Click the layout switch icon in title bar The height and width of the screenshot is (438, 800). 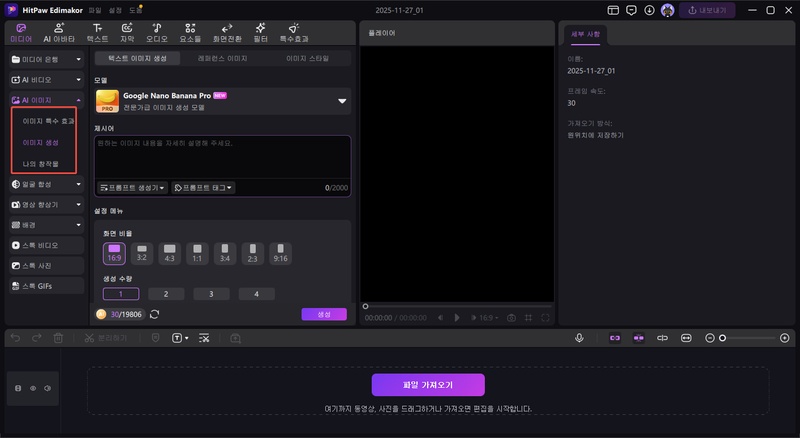[x=613, y=10]
